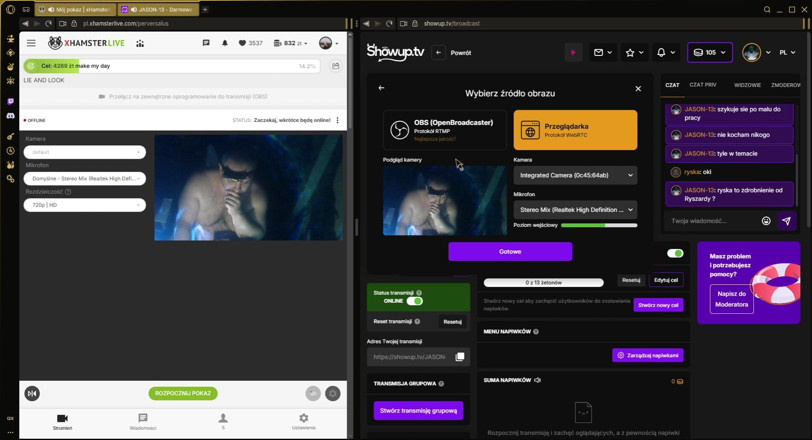This screenshot has height=440, width=812.
Task: Click the Rozdzielczość help icon
Action: 68,192
